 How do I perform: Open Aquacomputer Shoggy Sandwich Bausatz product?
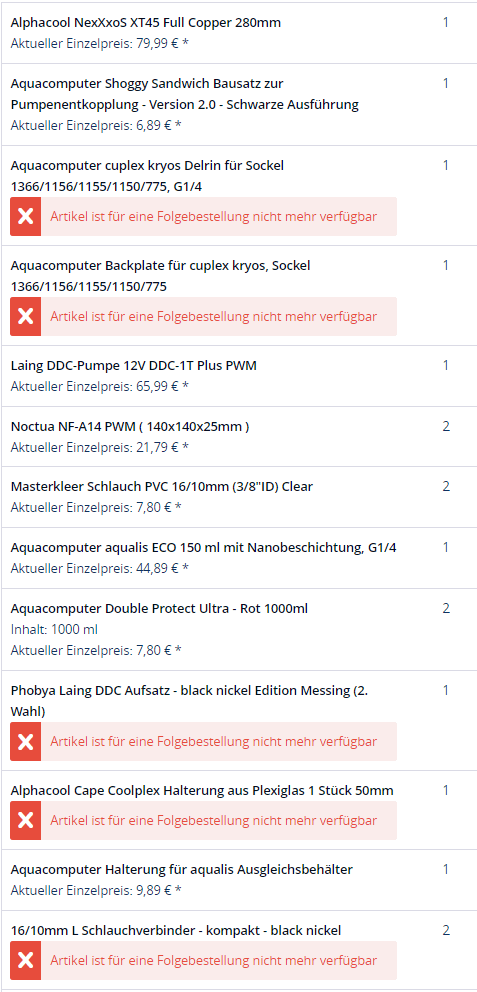(x=185, y=94)
